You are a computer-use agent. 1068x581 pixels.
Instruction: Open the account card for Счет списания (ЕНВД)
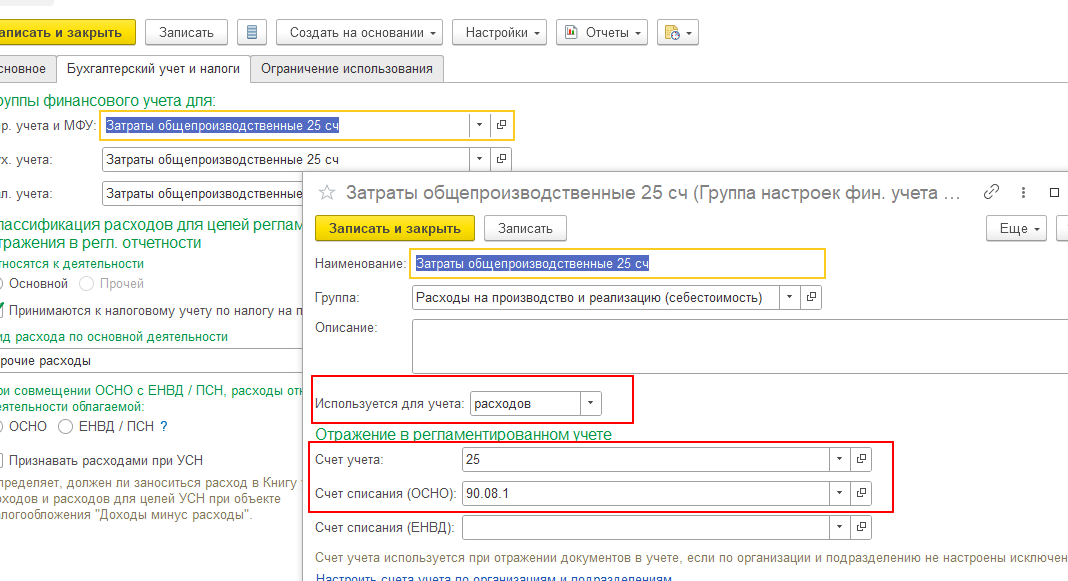coord(861,527)
